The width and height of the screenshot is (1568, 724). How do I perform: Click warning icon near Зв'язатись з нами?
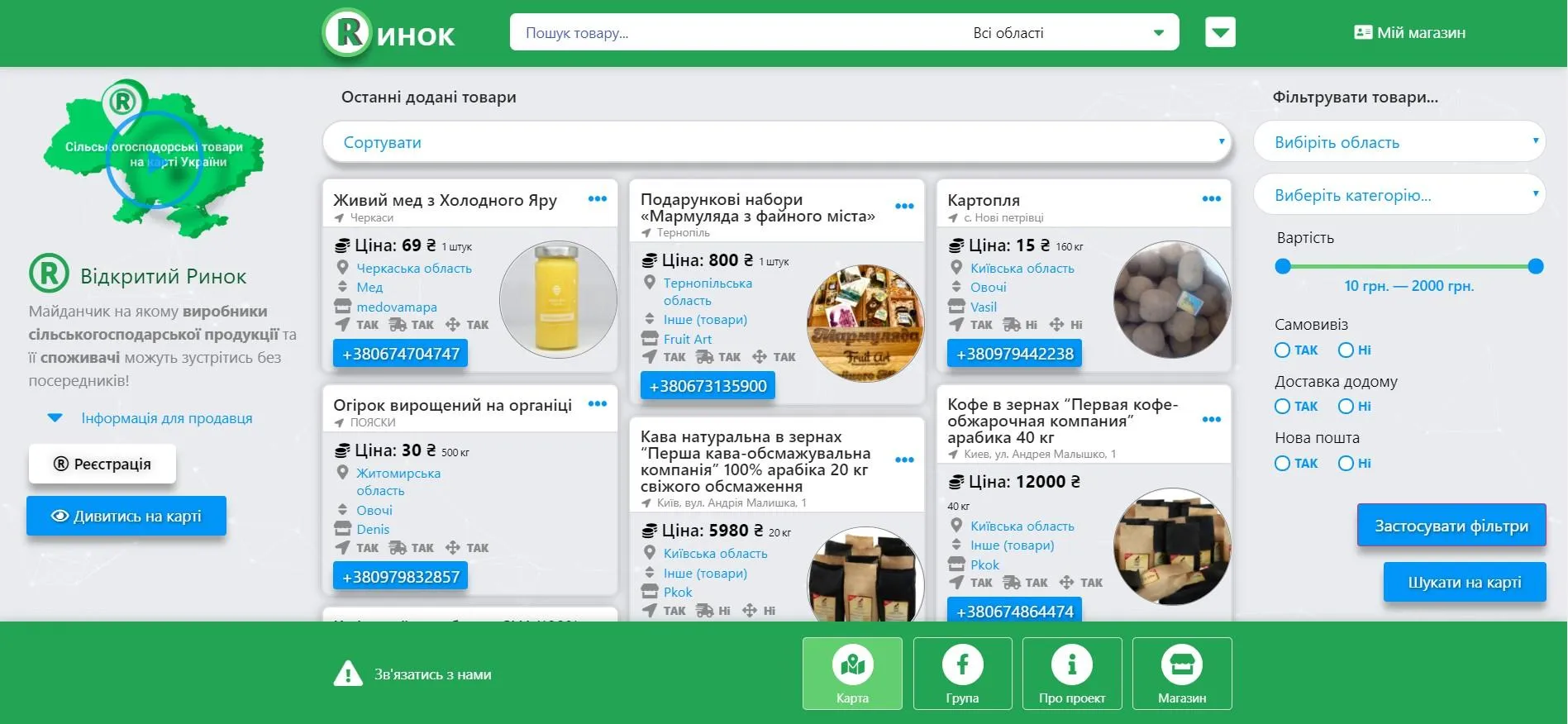(x=347, y=674)
